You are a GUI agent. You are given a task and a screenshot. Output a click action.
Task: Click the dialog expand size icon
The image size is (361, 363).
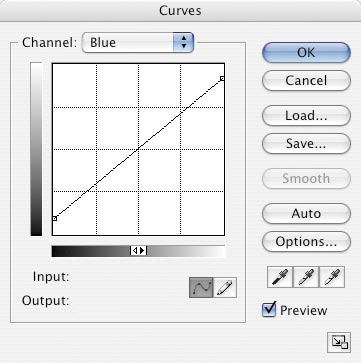339,342
